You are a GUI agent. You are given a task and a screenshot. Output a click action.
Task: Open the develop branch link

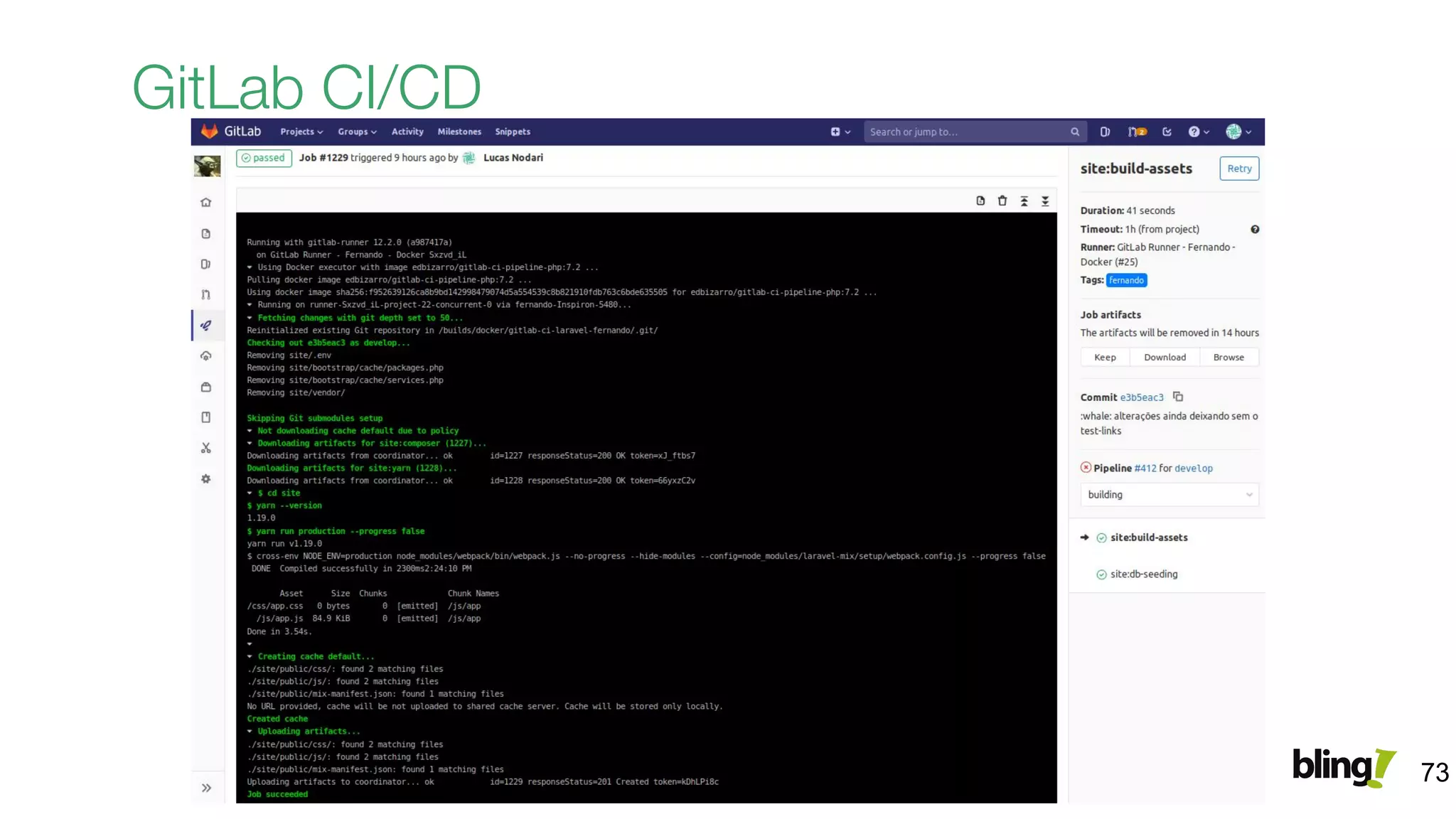(1194, 469)
